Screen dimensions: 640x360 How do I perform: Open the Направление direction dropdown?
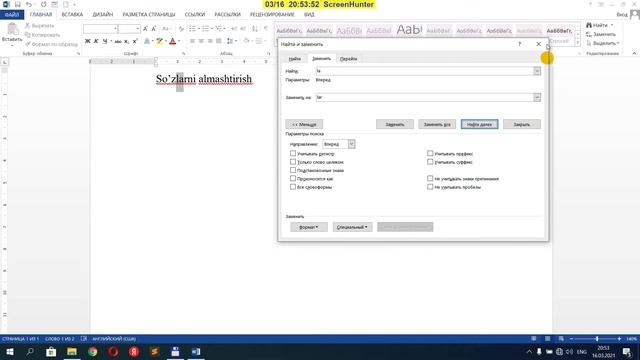click(x=351, y=144)
